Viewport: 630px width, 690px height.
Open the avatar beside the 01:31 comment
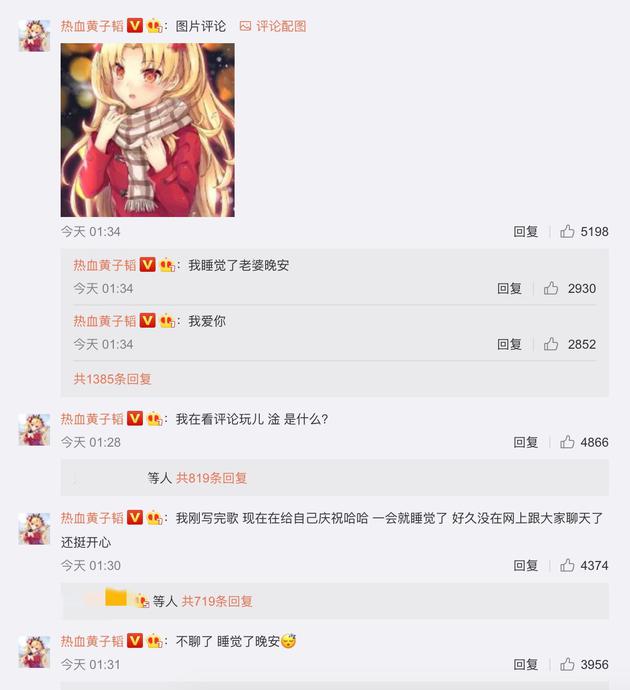click(x=34, y=652)
